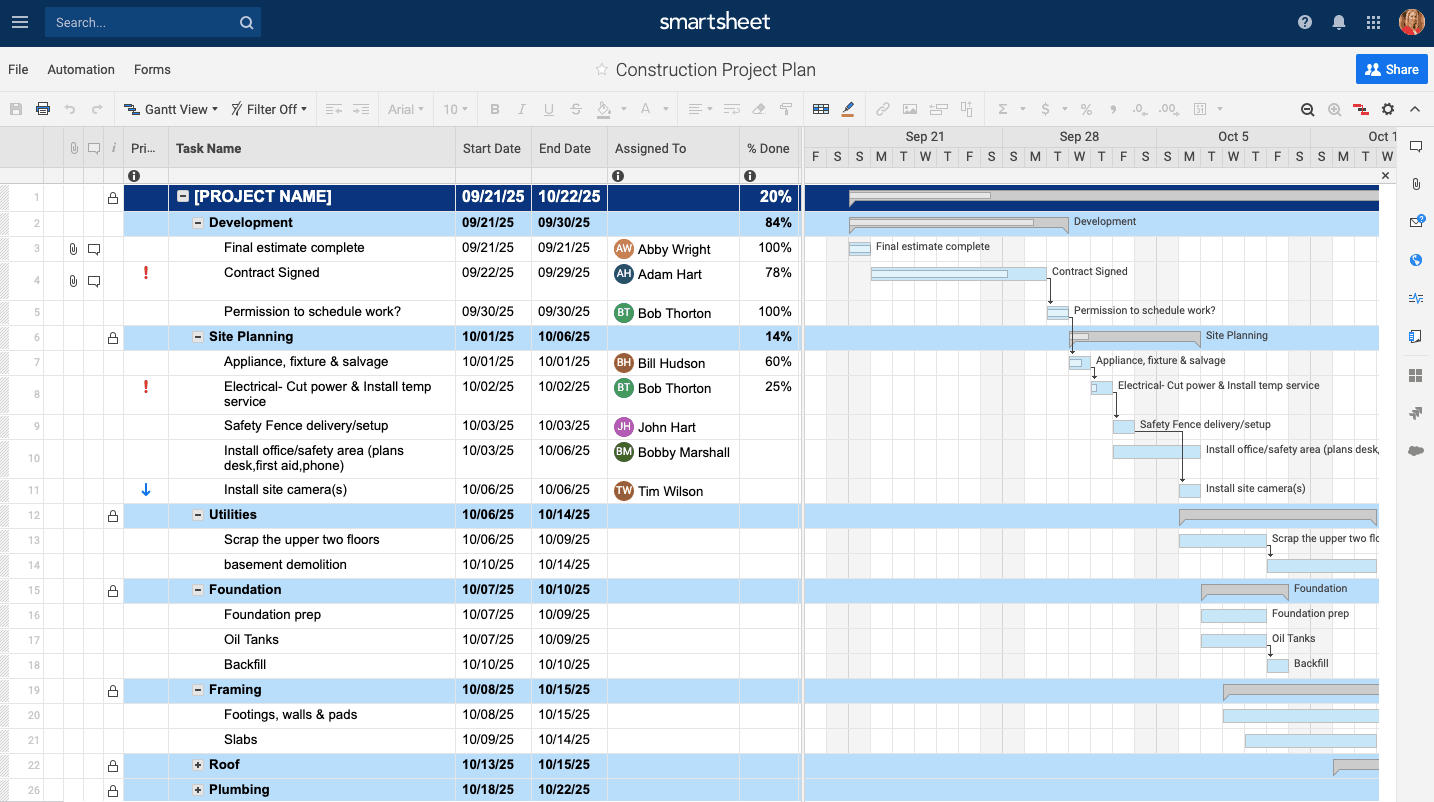Star the Construction Project Plan sheet
1434x802 pixels.
click(601, 70)
